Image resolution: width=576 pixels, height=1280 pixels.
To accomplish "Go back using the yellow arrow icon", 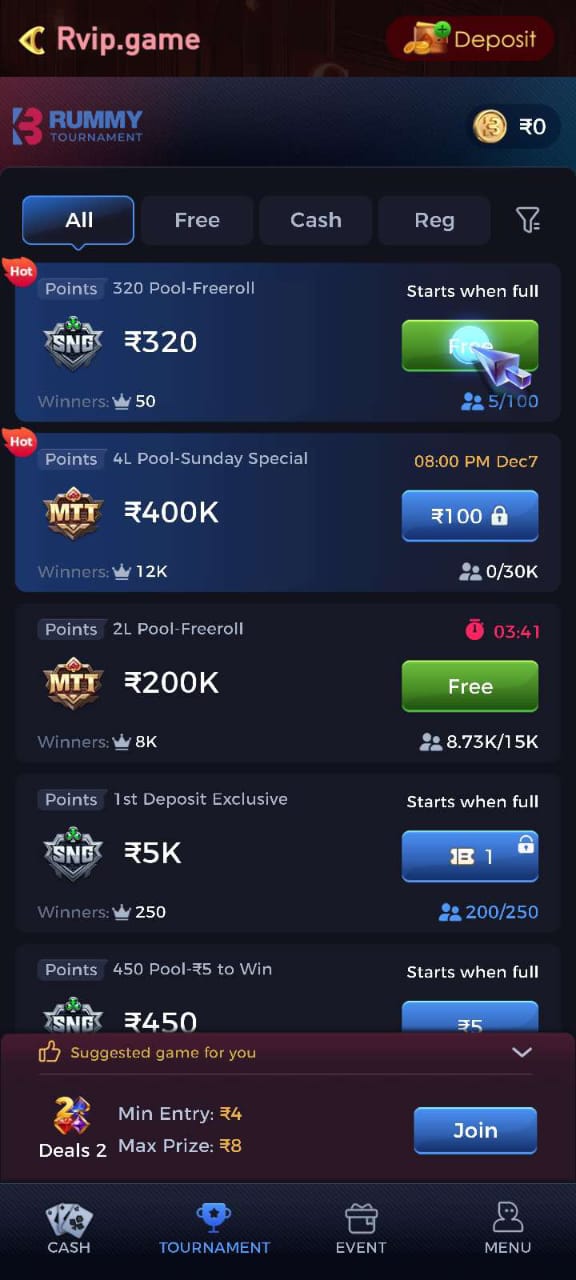I will [32, 40].
